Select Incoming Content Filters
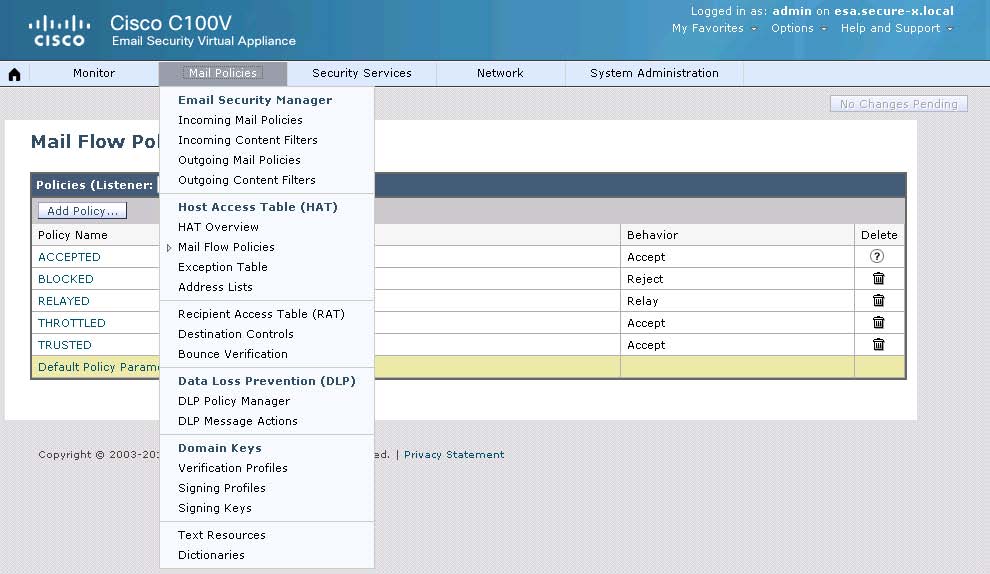The image size is (990, 574). click(248, 140)
